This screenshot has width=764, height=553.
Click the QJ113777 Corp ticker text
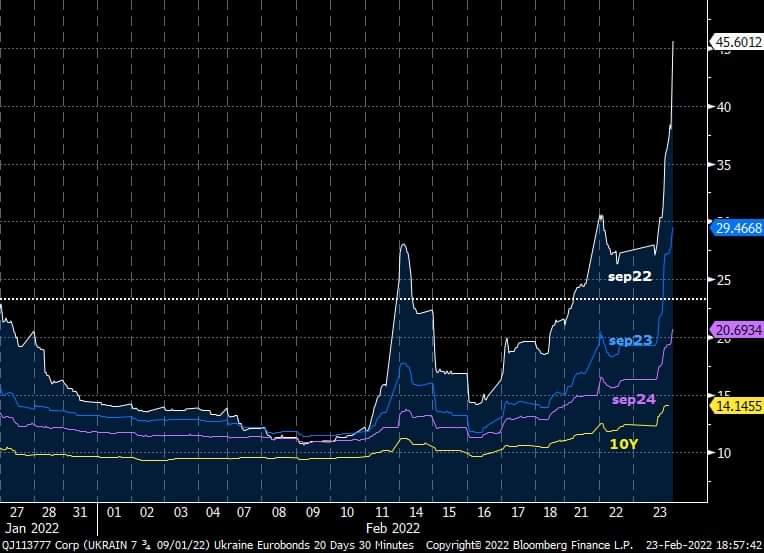point(40,545)
